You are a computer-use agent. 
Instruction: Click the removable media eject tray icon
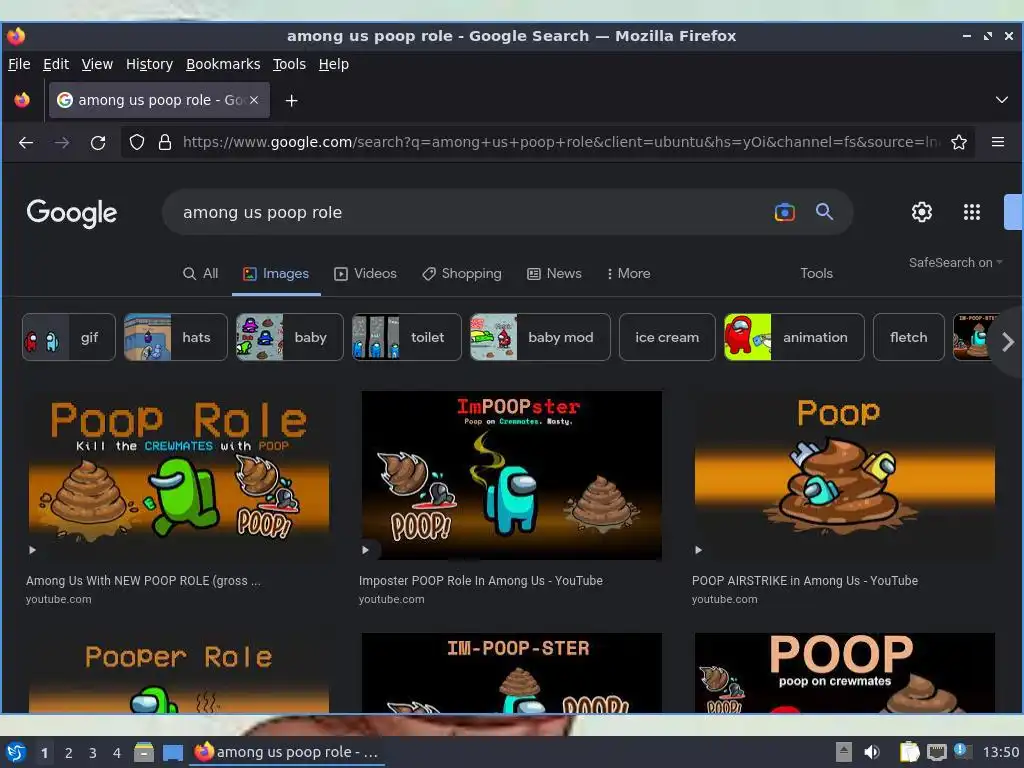(x=843, y=752)
